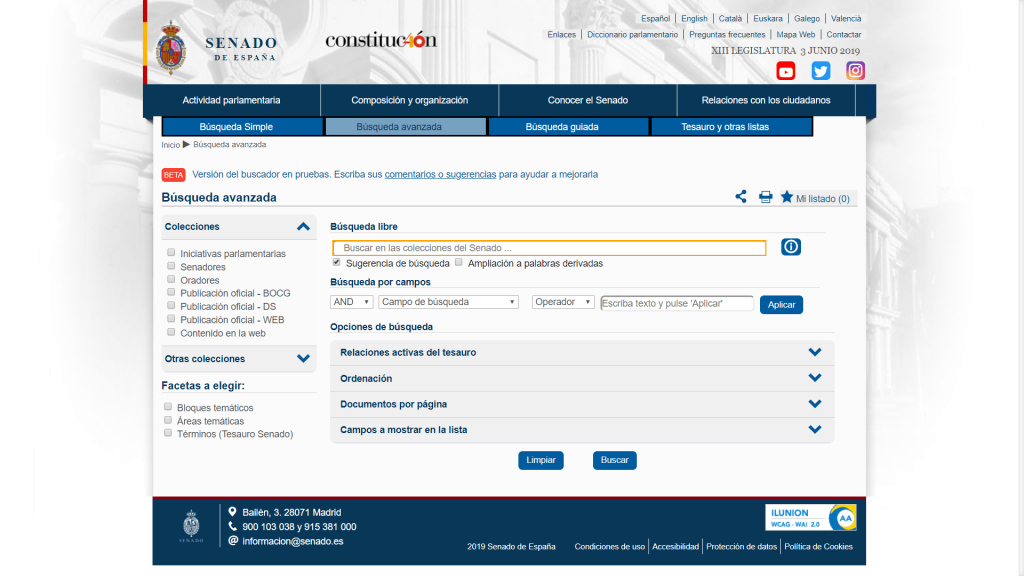Open the Actividad parlamentaria menu
Viewport: 1024px width, 576px height.
click(x=231, y=100)
